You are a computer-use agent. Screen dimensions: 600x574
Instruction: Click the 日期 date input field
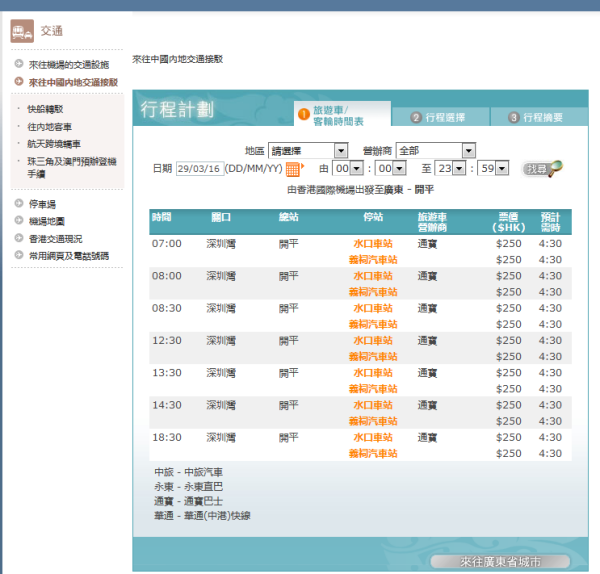200,168
